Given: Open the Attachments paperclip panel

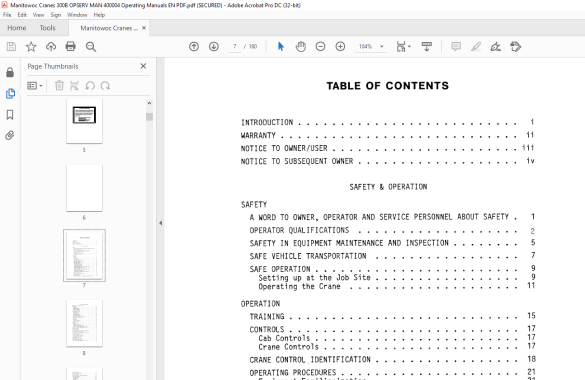Looking at the screenshot, I should coord(10,135).
